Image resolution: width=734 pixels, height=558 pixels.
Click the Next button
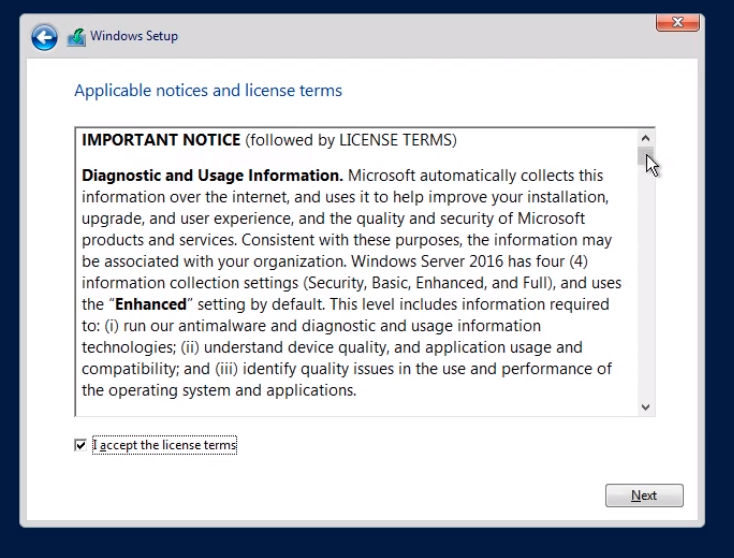pyautogui.click(x=644, y=495)
